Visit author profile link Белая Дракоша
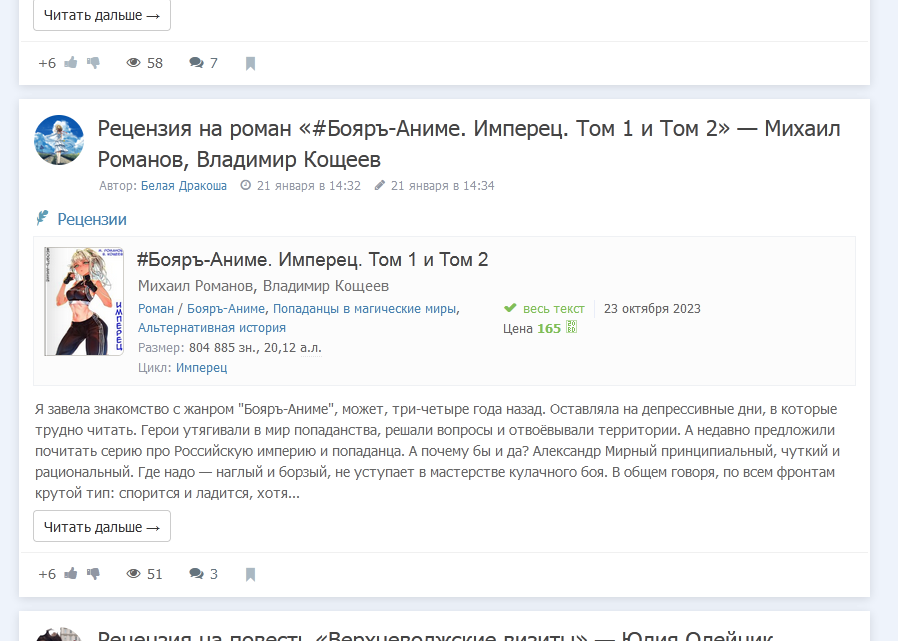 coord(183,186)
